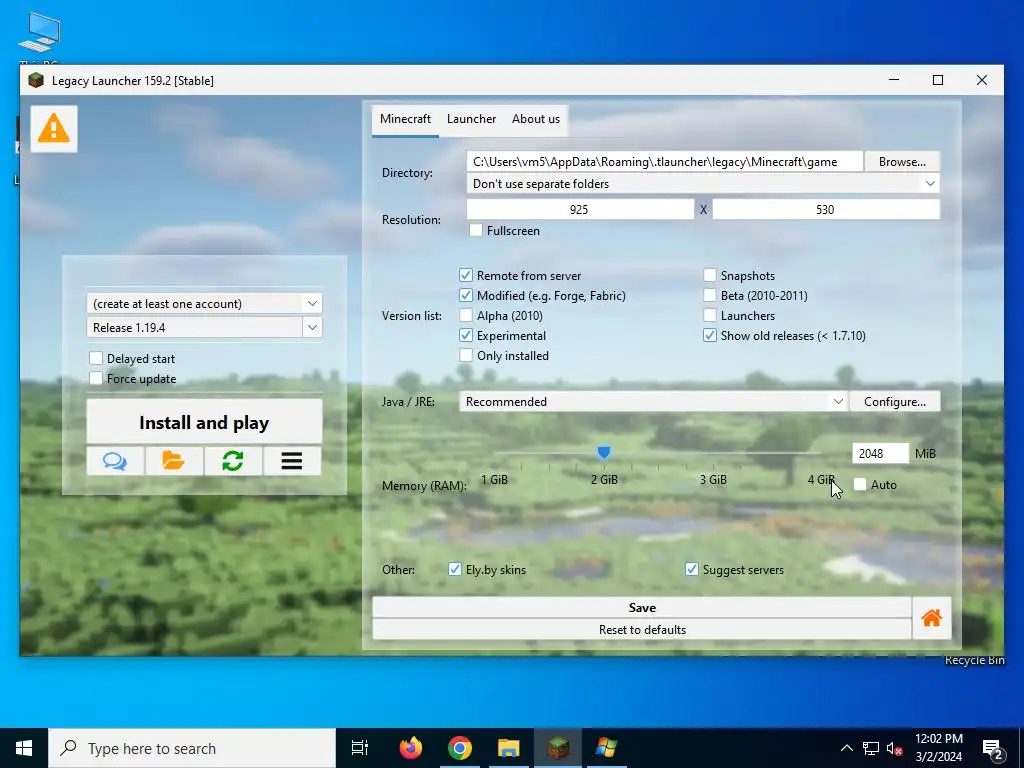1024x768 pixels.
Task: Click the Directory path input field
Action: coord(665,161)
